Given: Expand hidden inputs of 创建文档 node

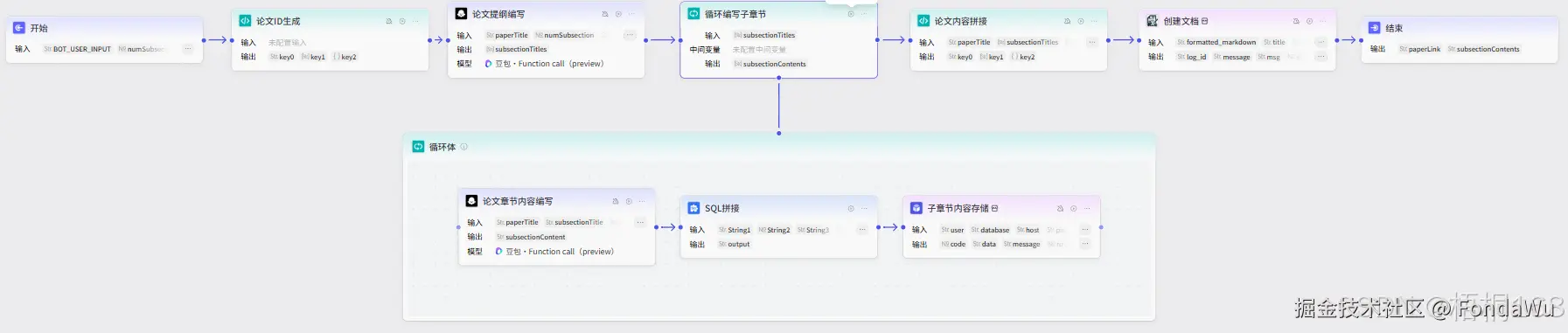Looking at the screenshot, I should click(x=1321, y=42).
